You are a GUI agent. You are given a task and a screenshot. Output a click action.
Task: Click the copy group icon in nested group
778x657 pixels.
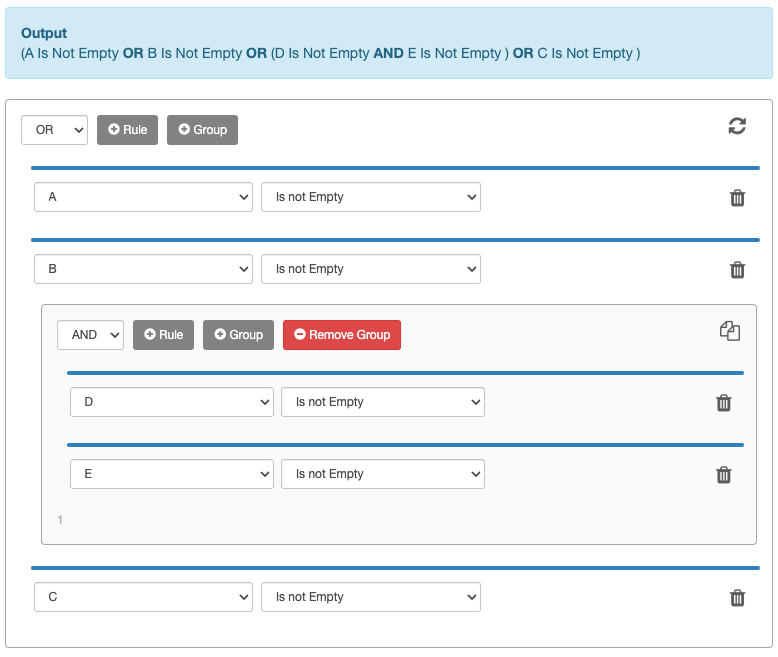[x=730, y=331]
